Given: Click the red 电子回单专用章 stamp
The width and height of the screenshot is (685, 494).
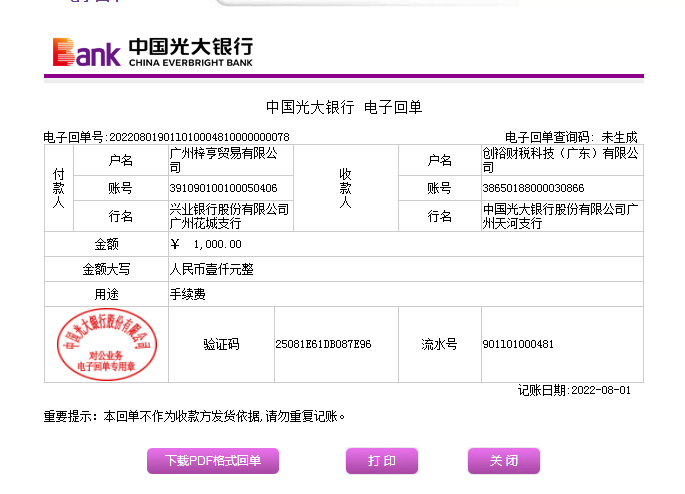Looking at the screenshot, I should tap(107, 344).
